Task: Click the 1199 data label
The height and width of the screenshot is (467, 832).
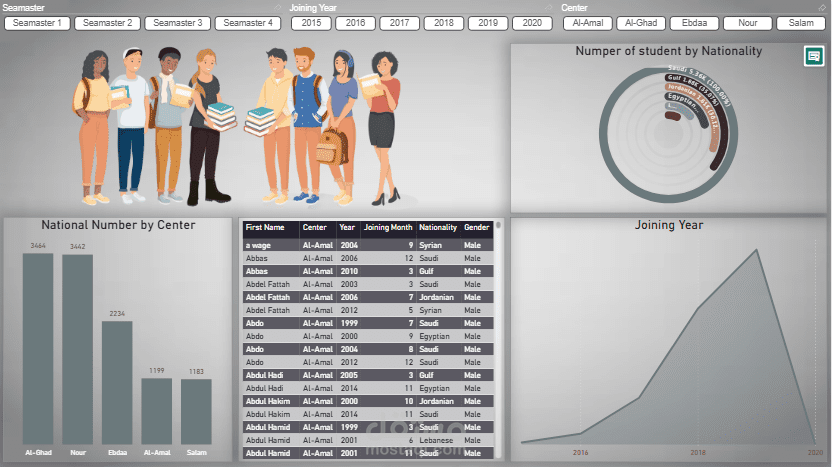Action: click(157, 370)
